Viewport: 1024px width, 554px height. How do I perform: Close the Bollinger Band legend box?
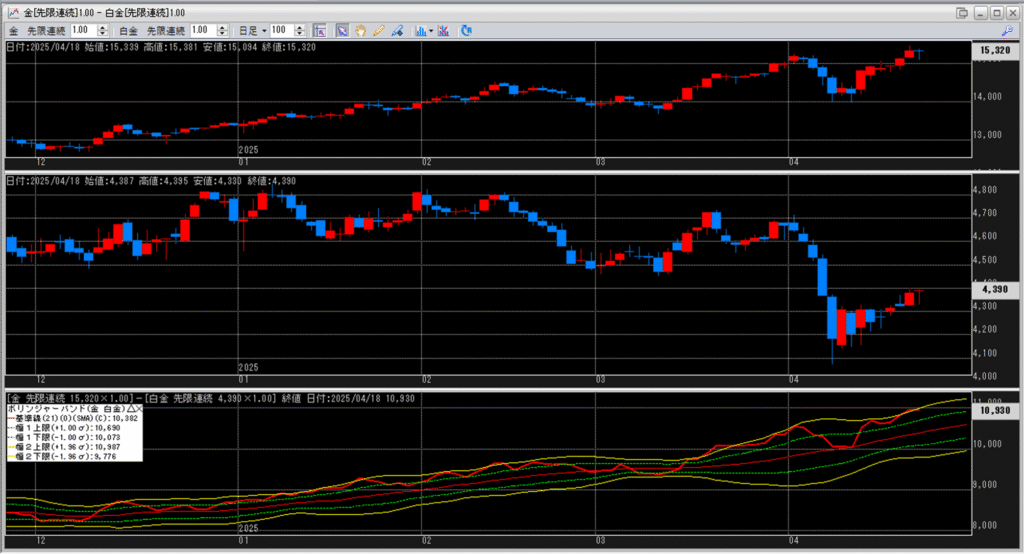click(x=139, y=409)
